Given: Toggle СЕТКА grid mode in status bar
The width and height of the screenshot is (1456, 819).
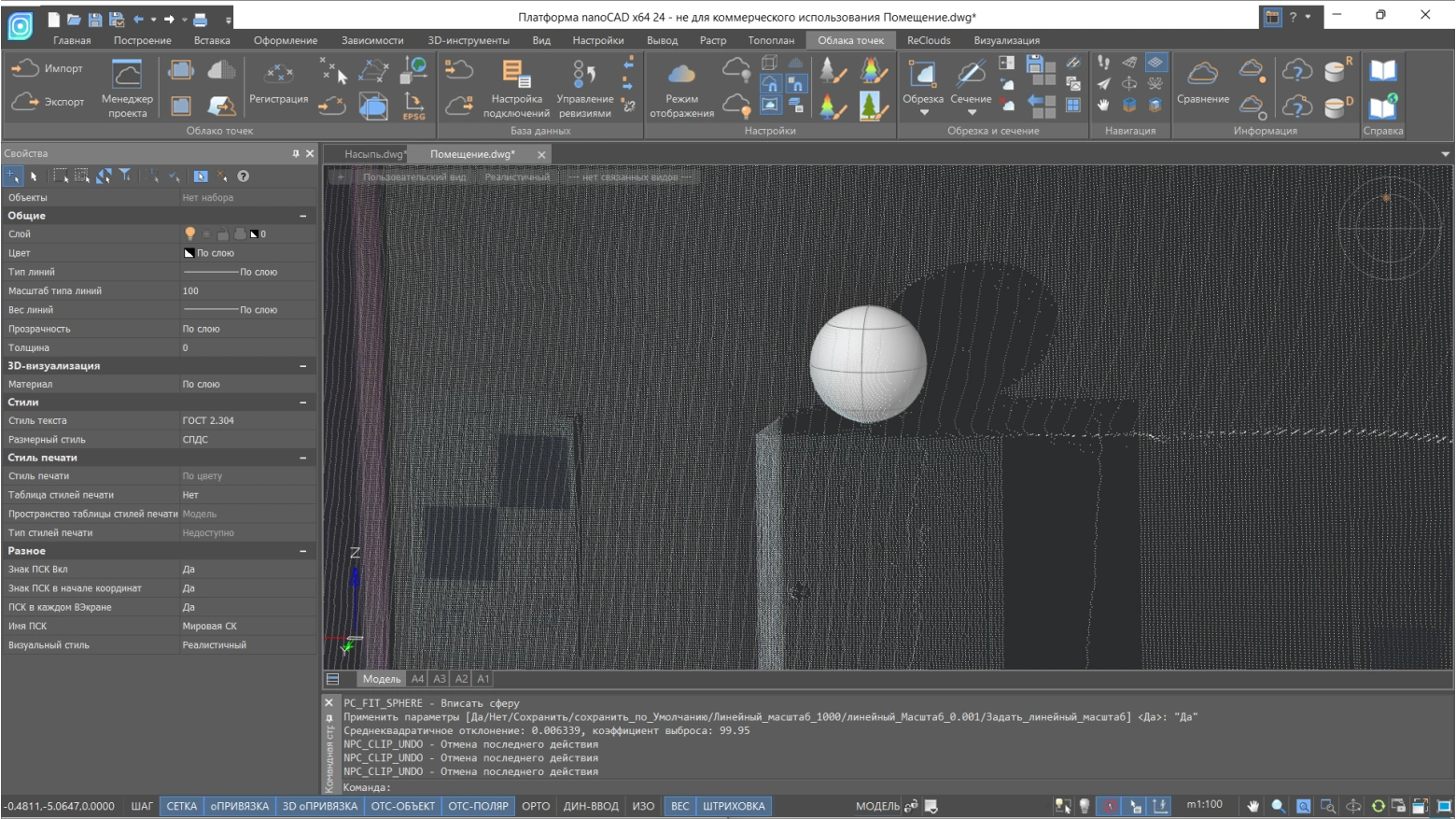Looking at the screenshot, I should (181, 806).
